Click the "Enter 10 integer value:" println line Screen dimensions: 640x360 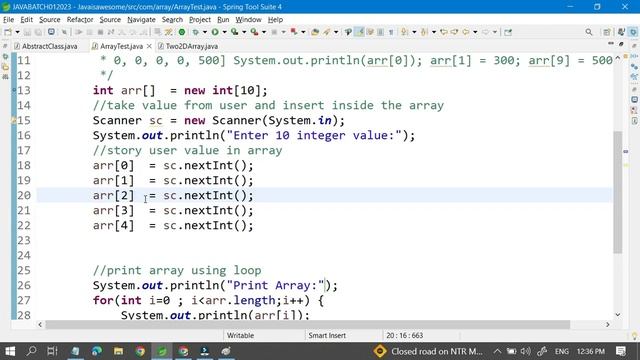coord(254,135)
